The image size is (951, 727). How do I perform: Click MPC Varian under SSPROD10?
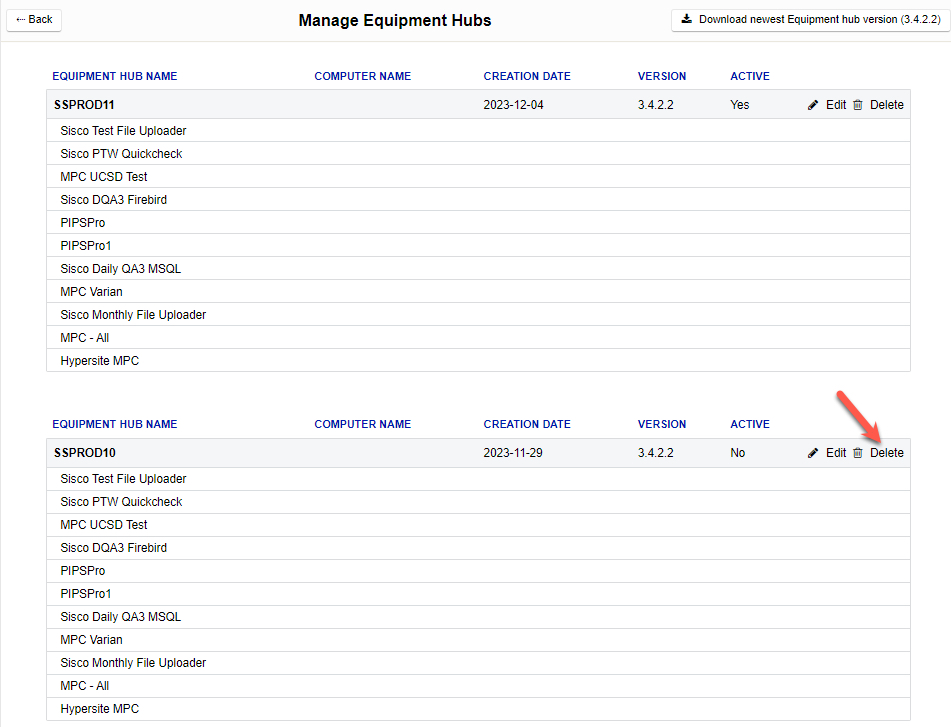click(91, 640)
